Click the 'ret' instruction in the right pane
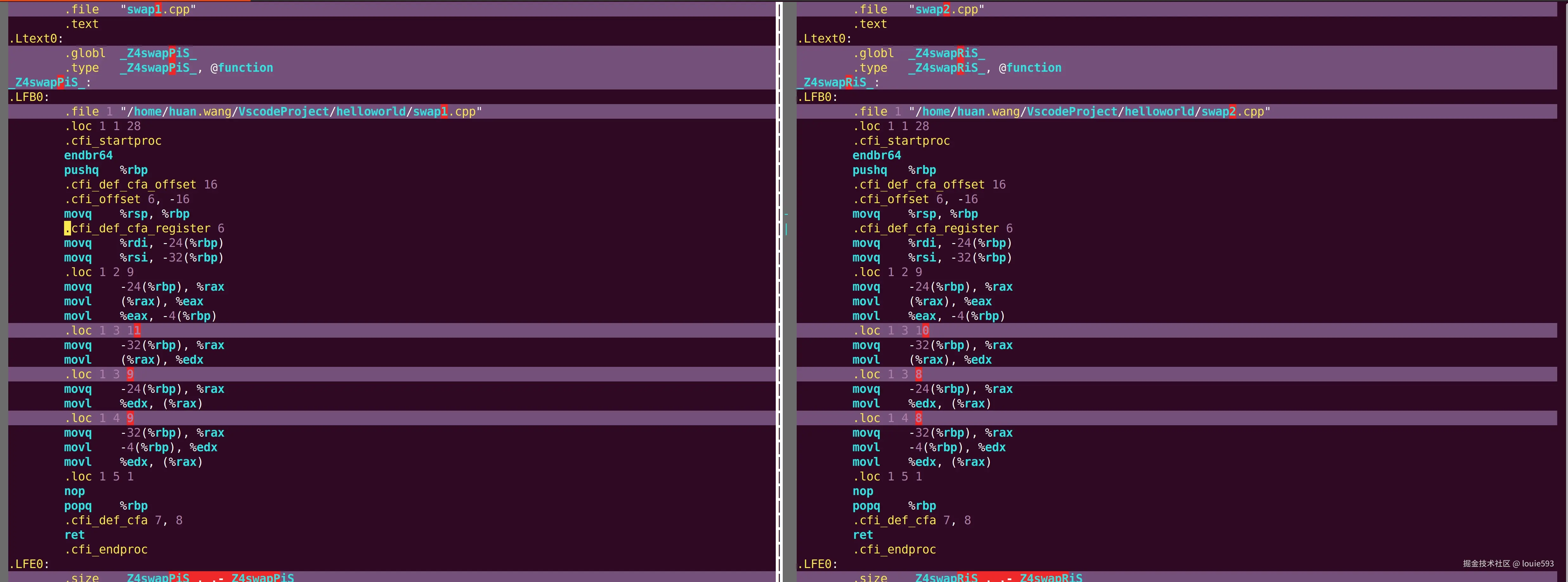1568x582 pixels. (x=863, y=535)
